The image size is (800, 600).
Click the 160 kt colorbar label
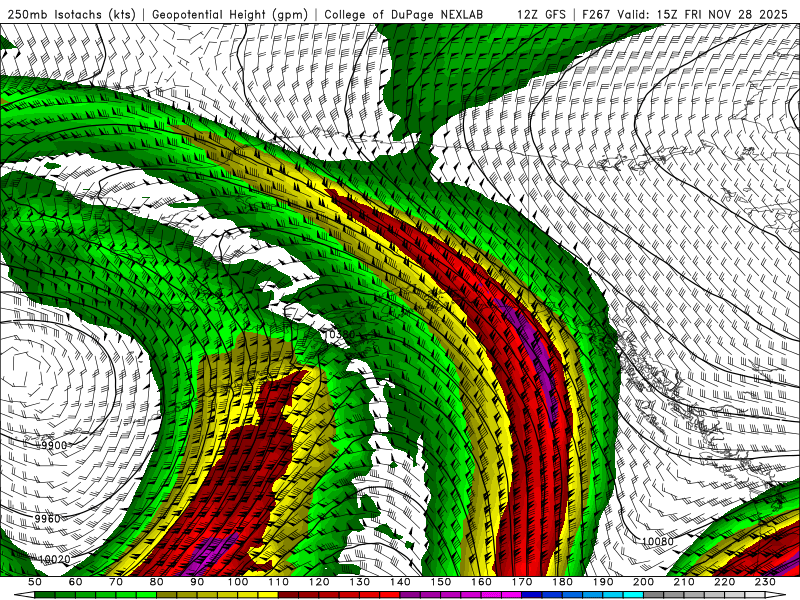[x=481, y=582]
